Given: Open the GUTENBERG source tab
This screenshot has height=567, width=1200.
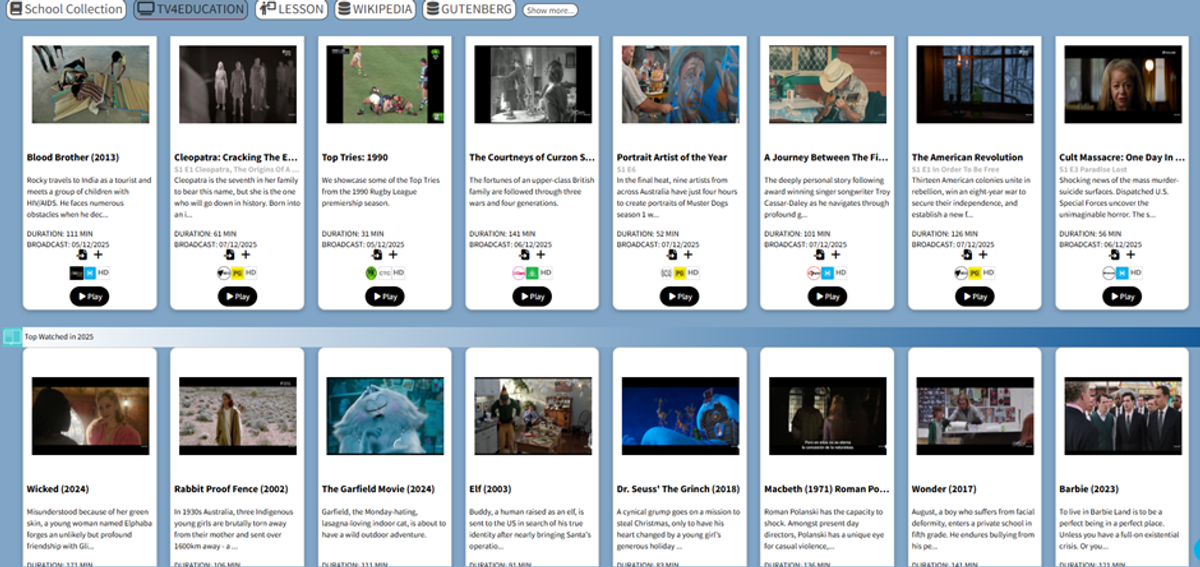Looking at the screenshot, I should [x=469, y=10].
